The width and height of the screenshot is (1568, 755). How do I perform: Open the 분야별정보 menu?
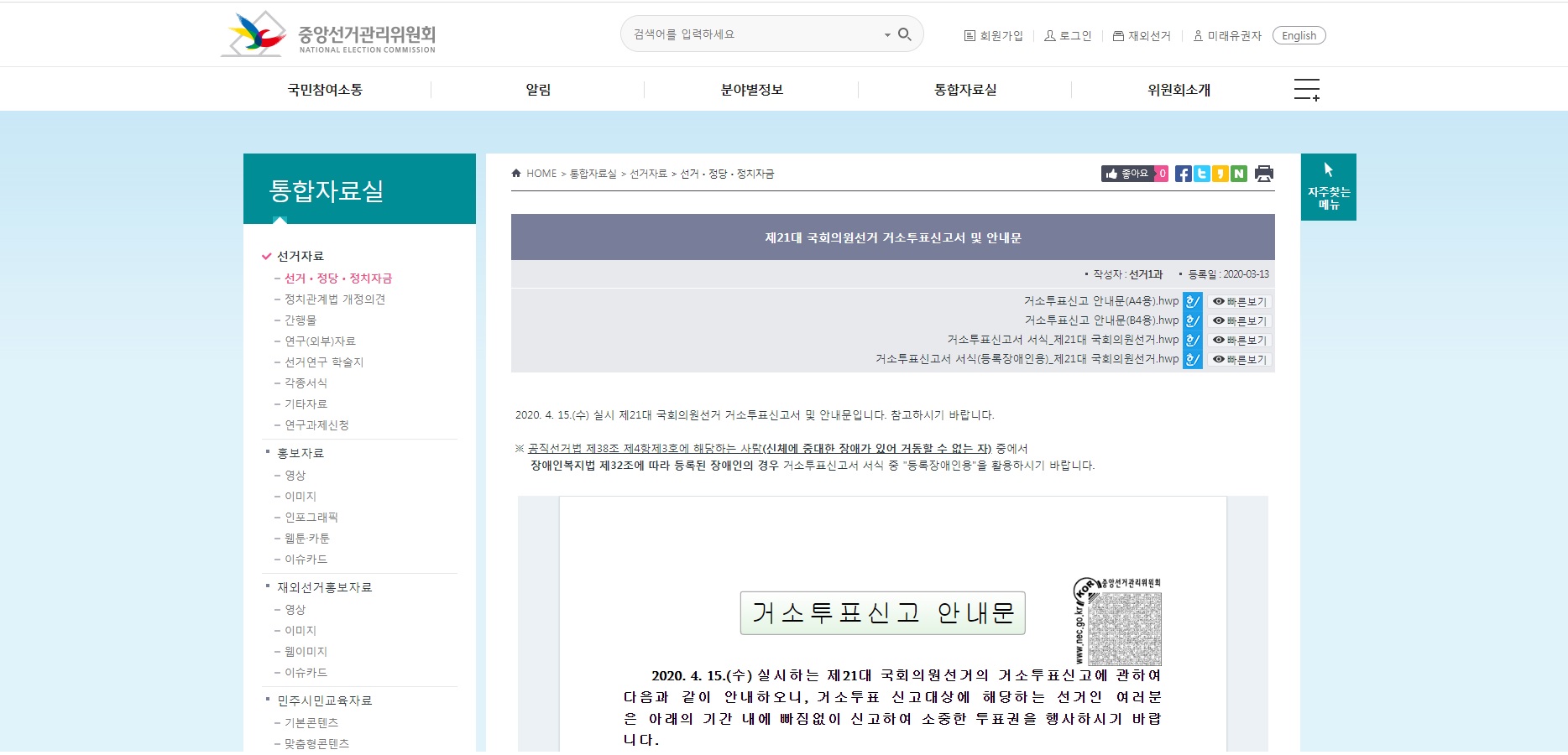[753, 89]
